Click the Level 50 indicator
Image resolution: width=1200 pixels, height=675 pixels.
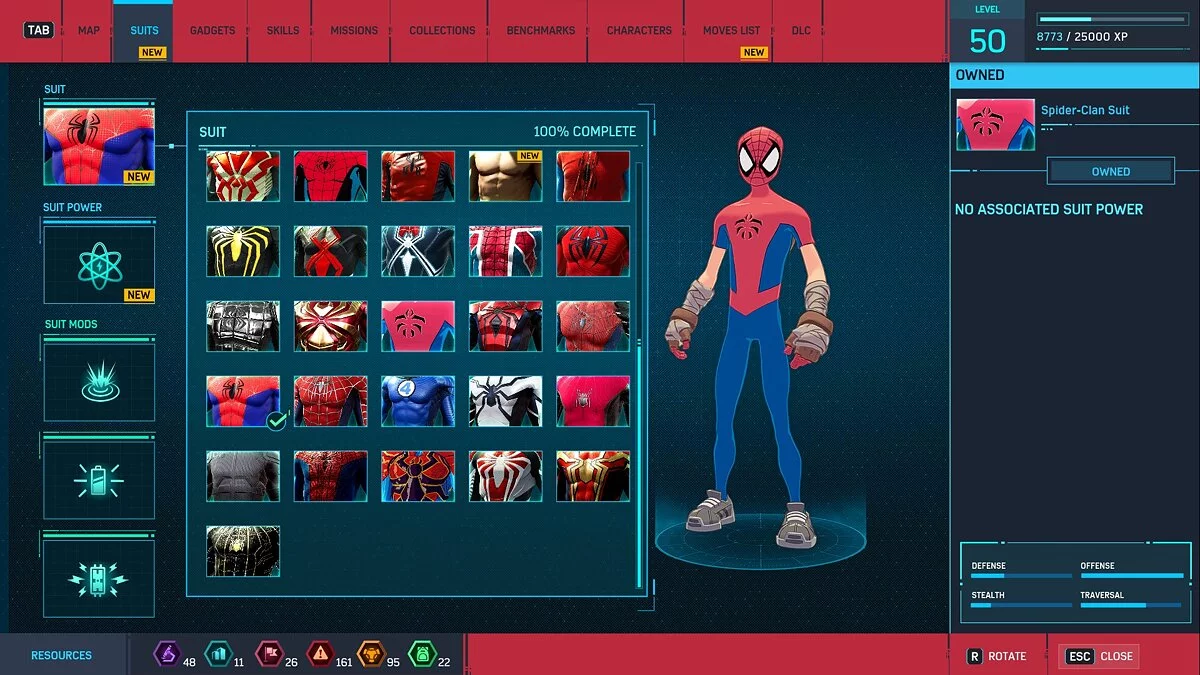[988, 30]
